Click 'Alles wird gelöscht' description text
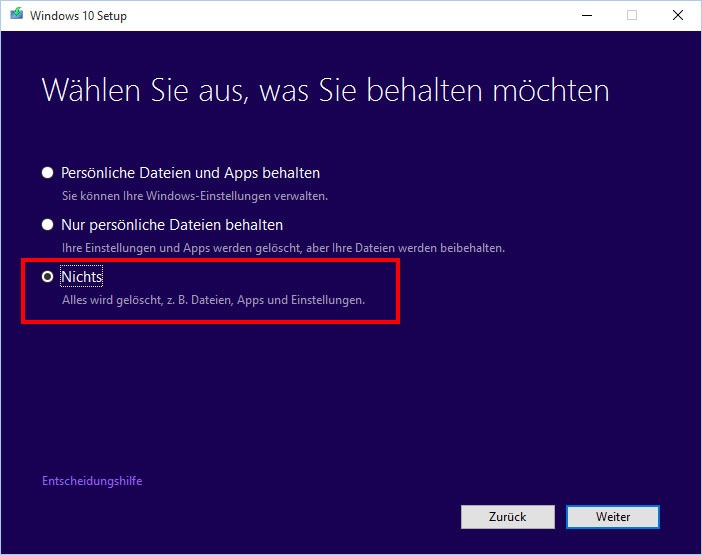Image resolution: width=702 pixels, height=555 pixels. 214,300
